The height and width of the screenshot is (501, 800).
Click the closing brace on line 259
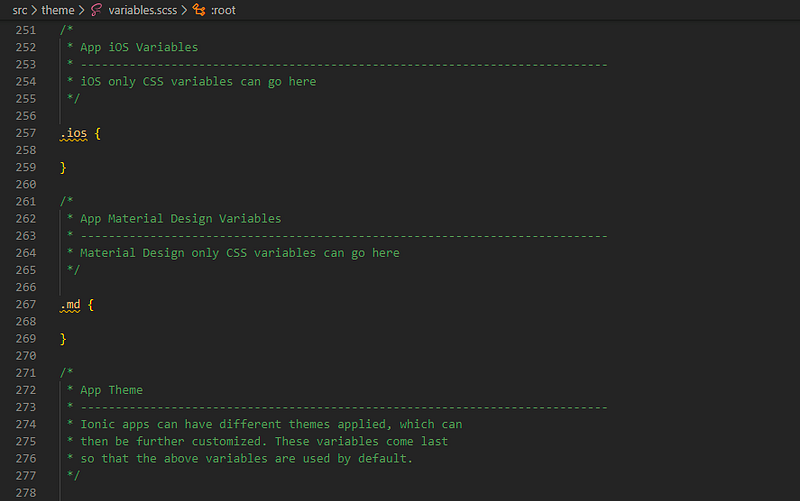[63, 168]
